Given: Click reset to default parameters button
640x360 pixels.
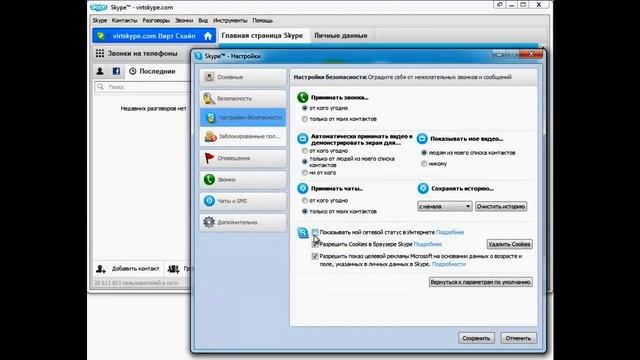Looking at the screenshot, I should click(480, 282).
